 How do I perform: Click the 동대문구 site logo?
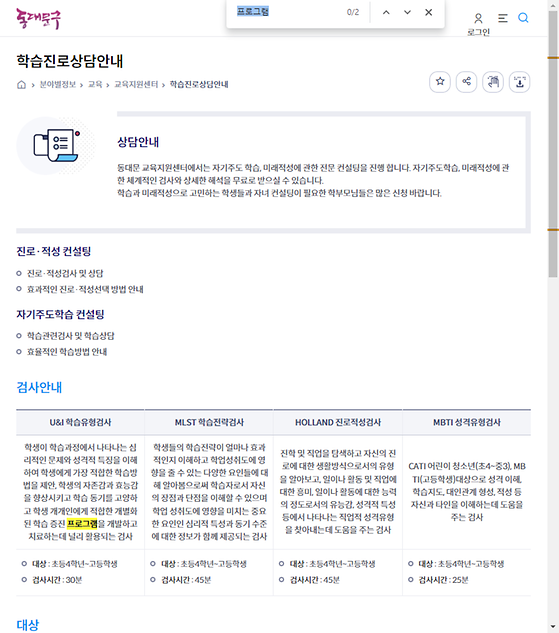pyautogui.click(x=38, y=19)
